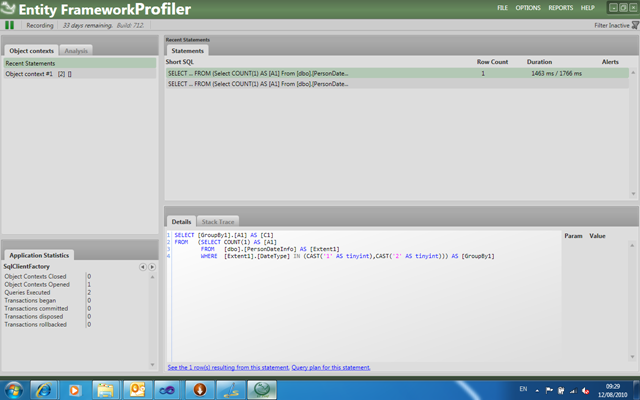Viewport: 640px width, 400px height.
Task: Open 'See the 1 row(s) resulting' link
Action: click(227, 367)
